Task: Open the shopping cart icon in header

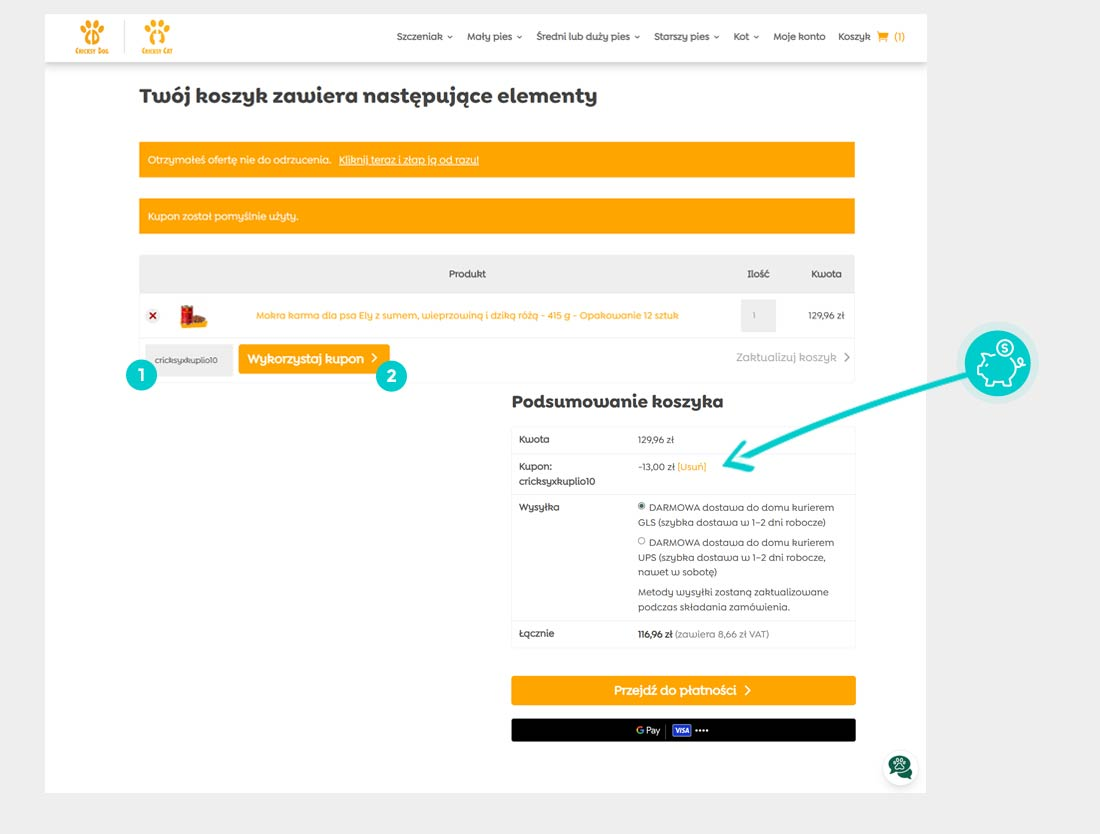Action: click(x=882, y=37)
